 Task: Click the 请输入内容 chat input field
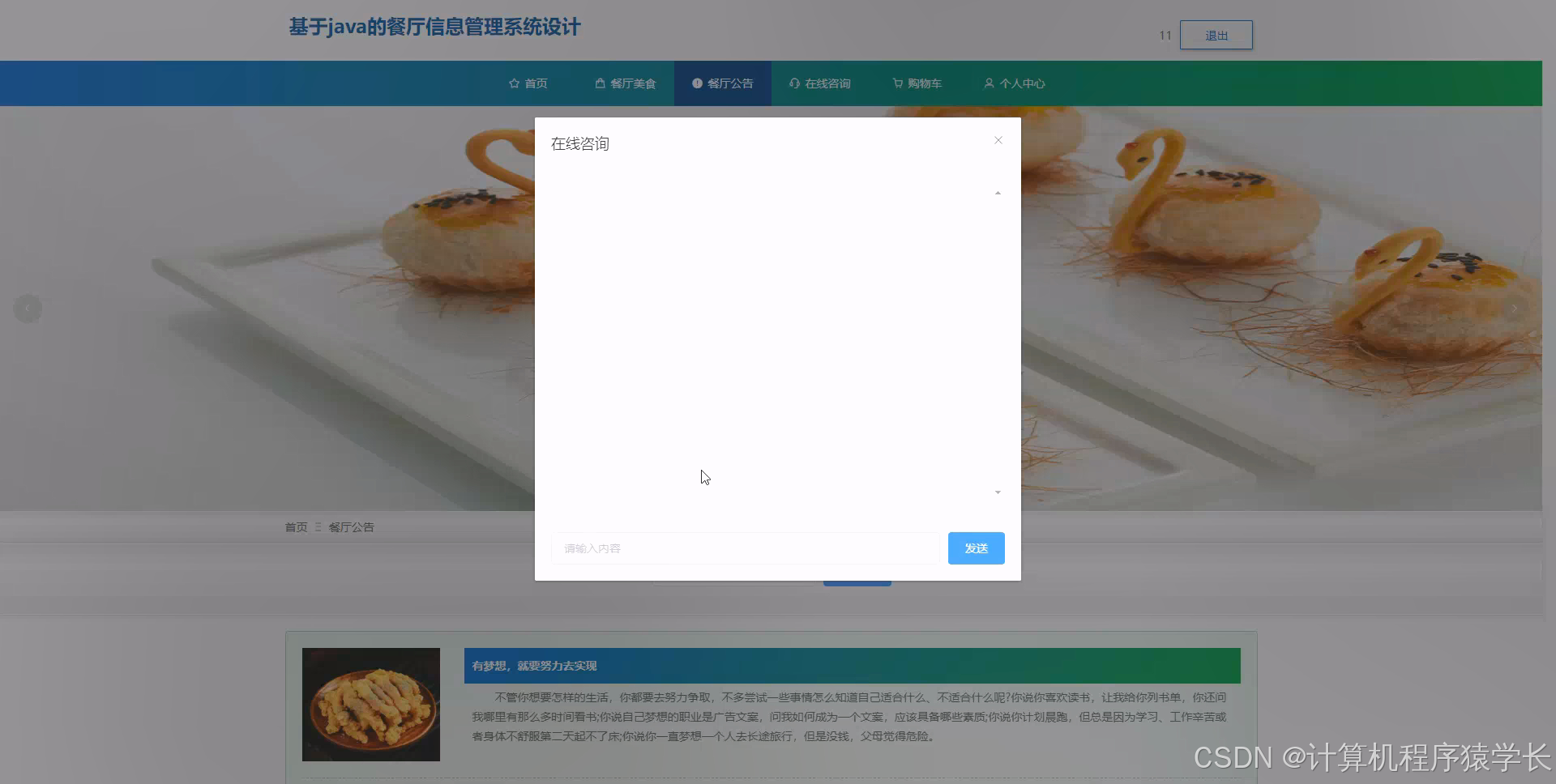pos(744,548)
